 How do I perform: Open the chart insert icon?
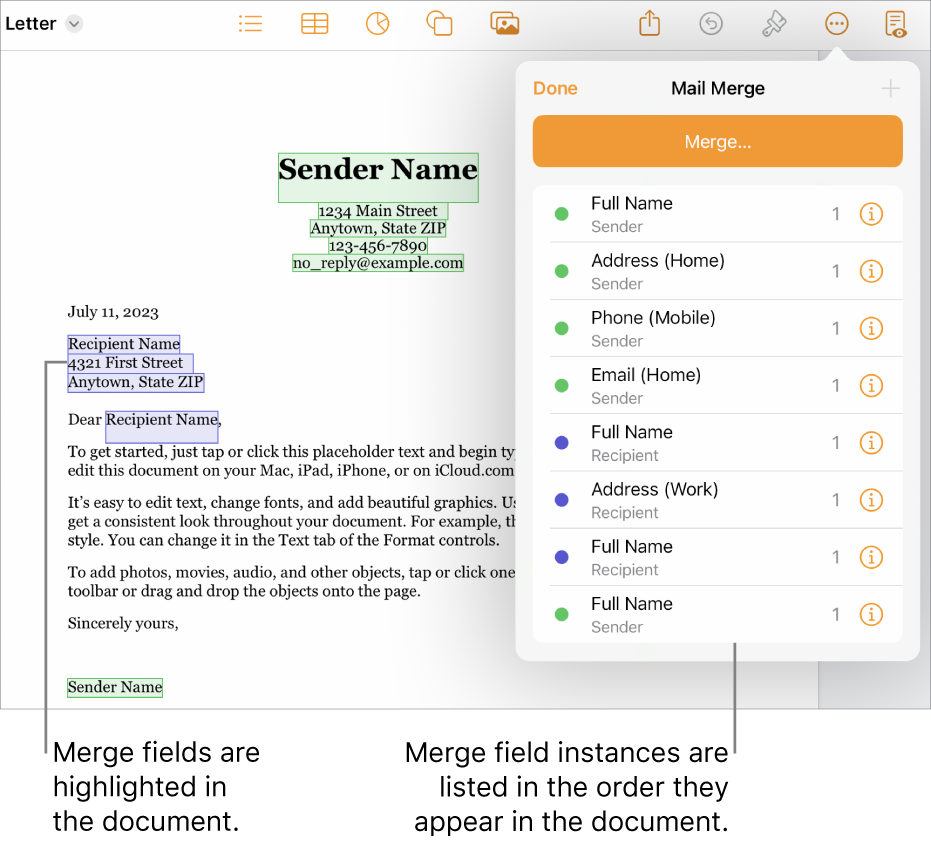(378, 24)
